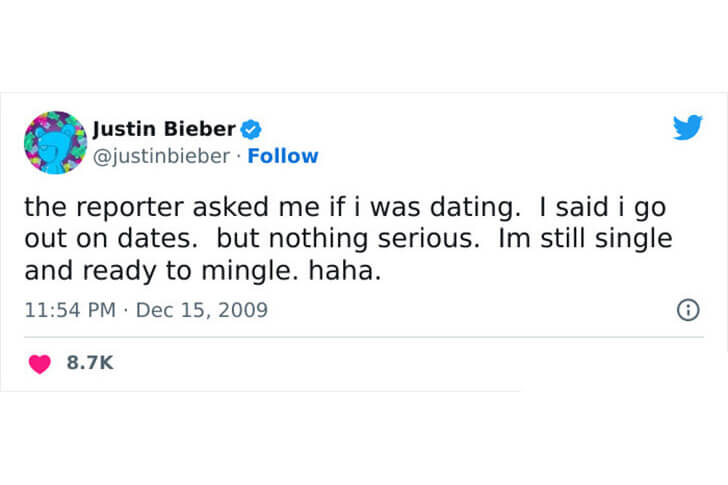Like the tweet with the pink heart
728x485 pixels.
pos(40,363)
